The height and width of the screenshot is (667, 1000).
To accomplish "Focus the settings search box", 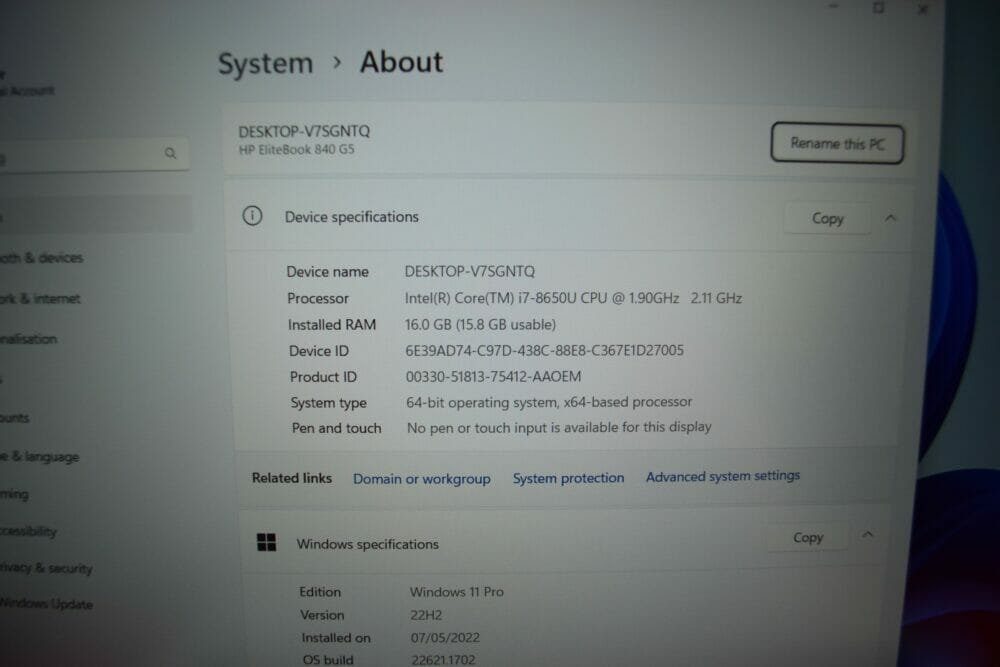I will click(94, 154).
